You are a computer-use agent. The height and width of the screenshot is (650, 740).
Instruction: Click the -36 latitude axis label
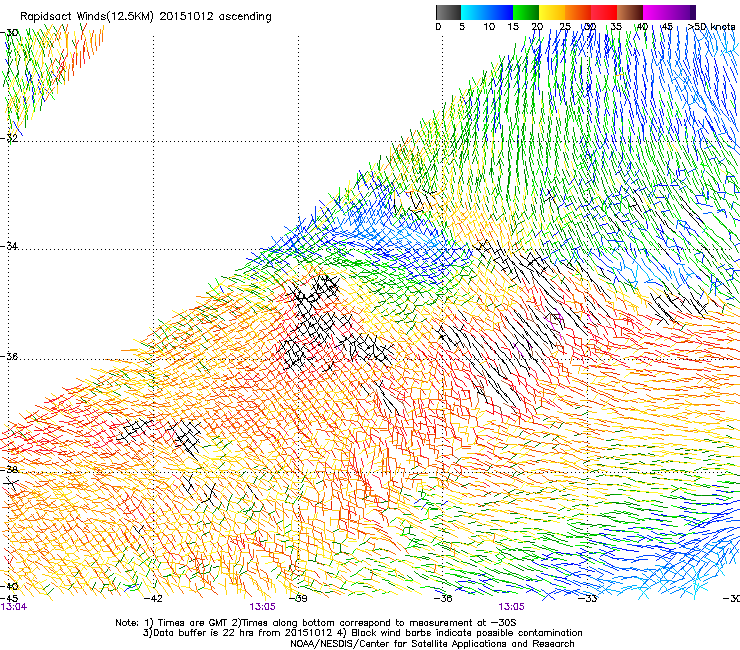(9, 356)
